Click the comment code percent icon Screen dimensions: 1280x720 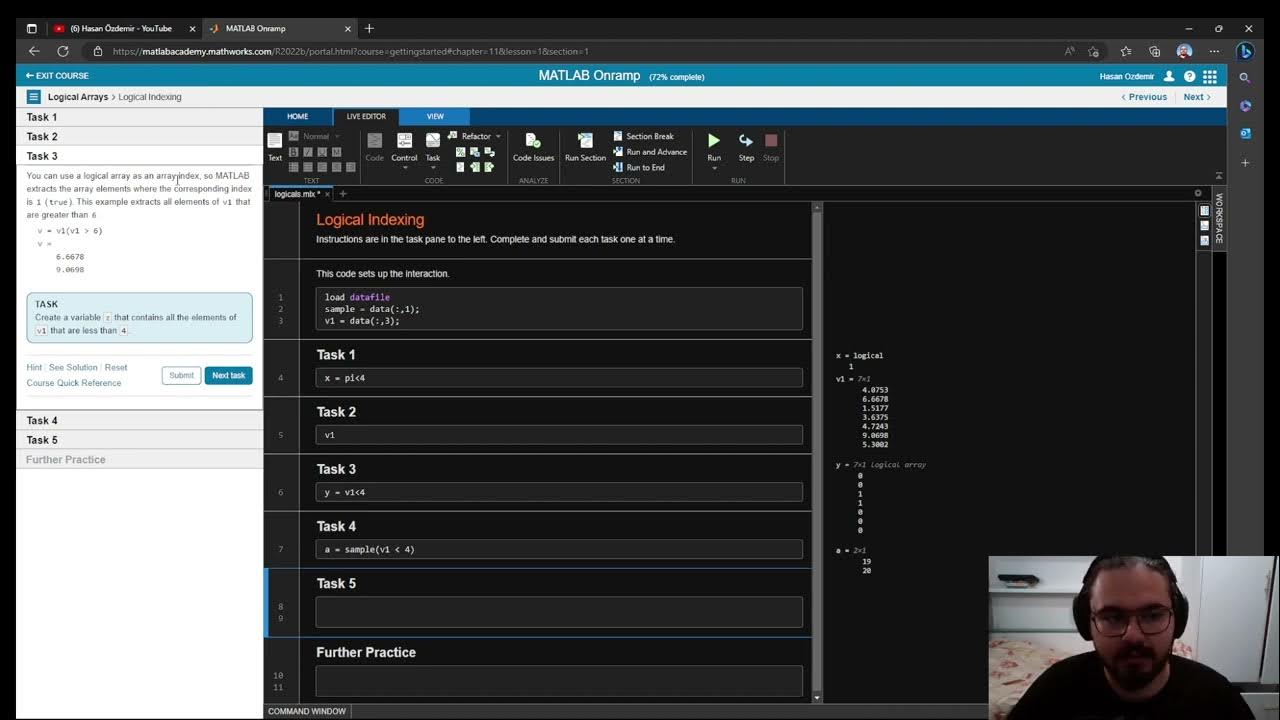[x=460, y=152]
